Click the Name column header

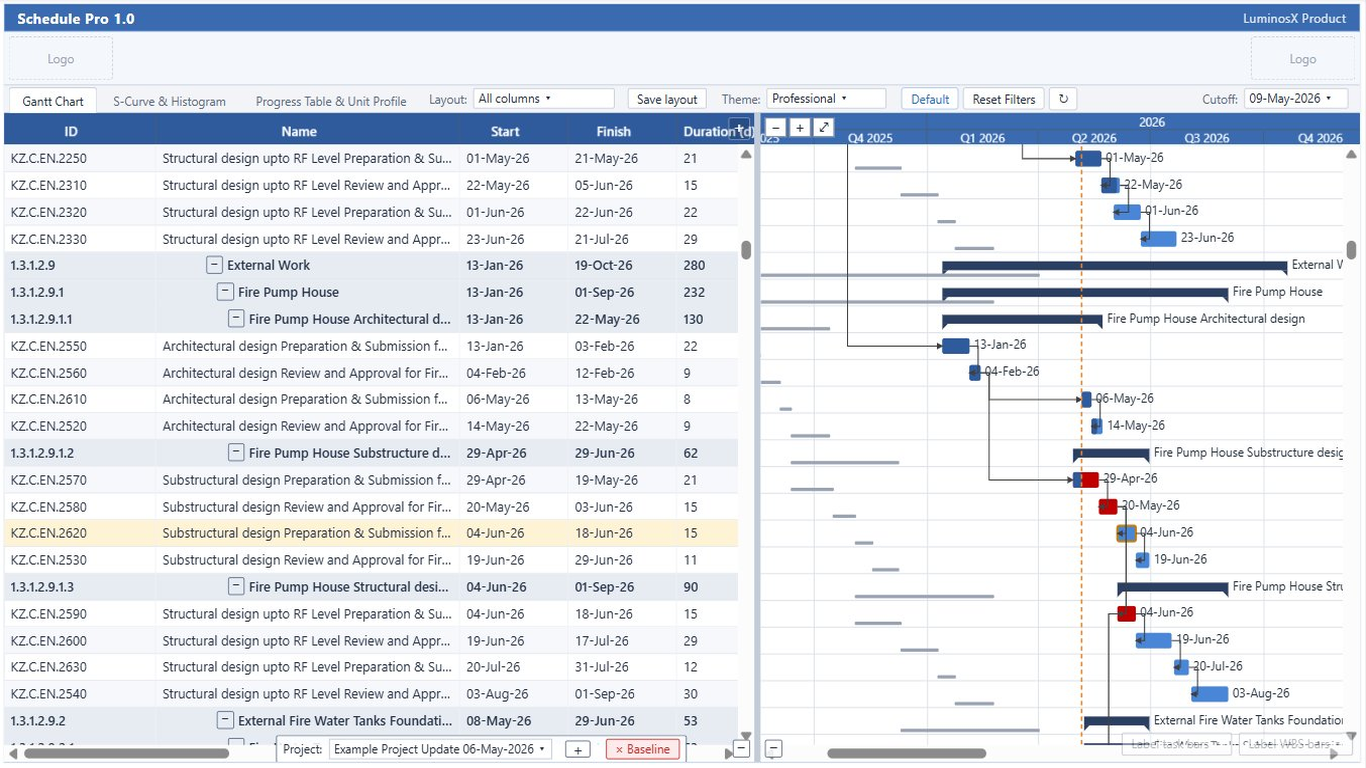pos(299,131)
